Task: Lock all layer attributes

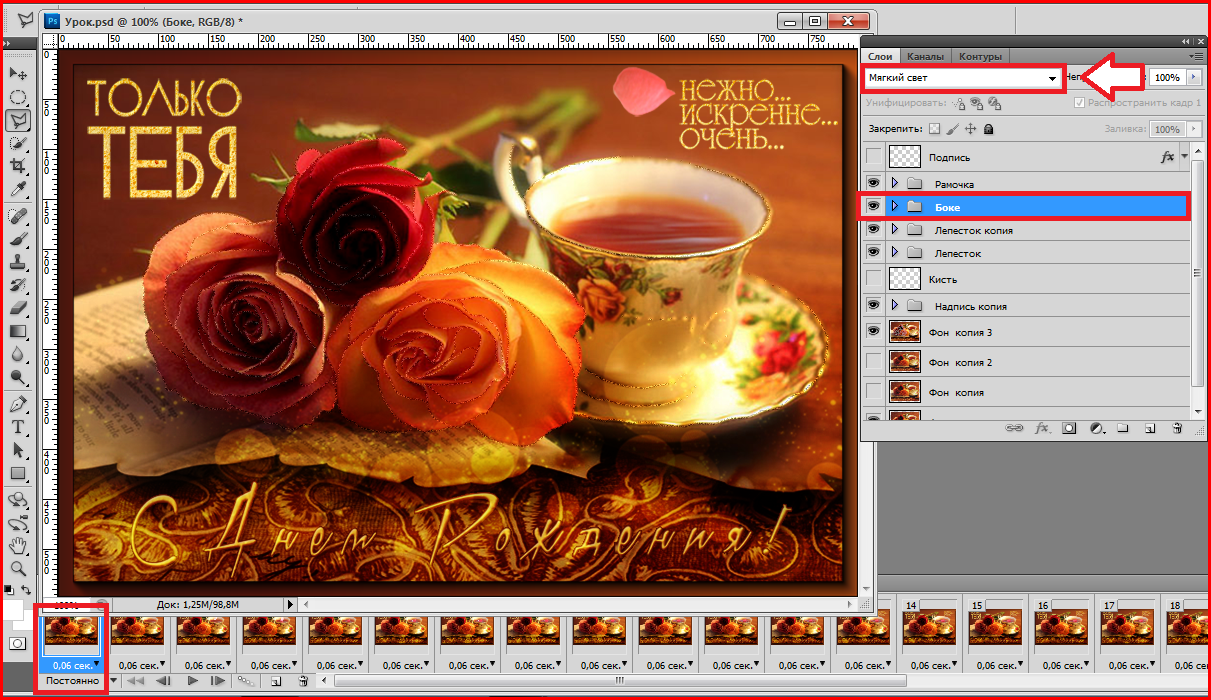Action: (988, 129)
